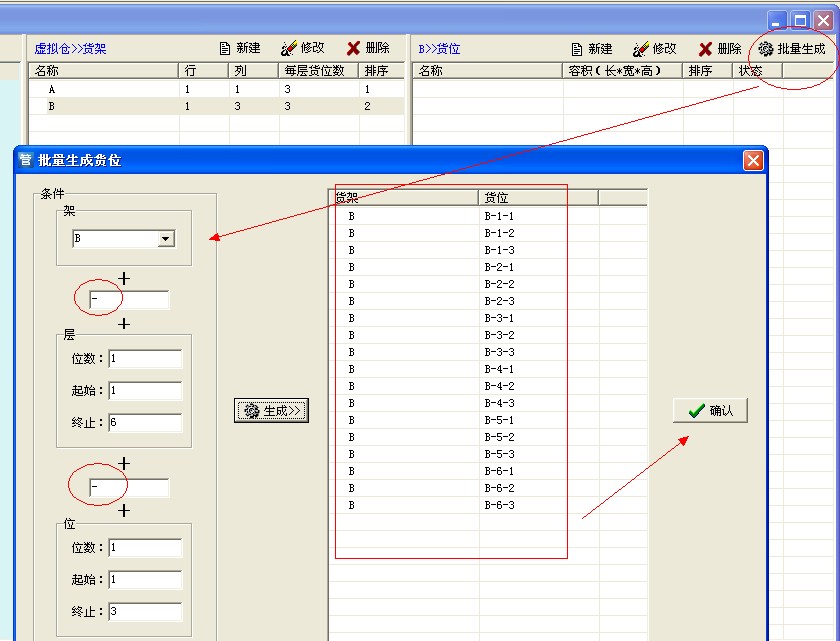Open the 架 shelf dropdown showing B

click(124, 238)
